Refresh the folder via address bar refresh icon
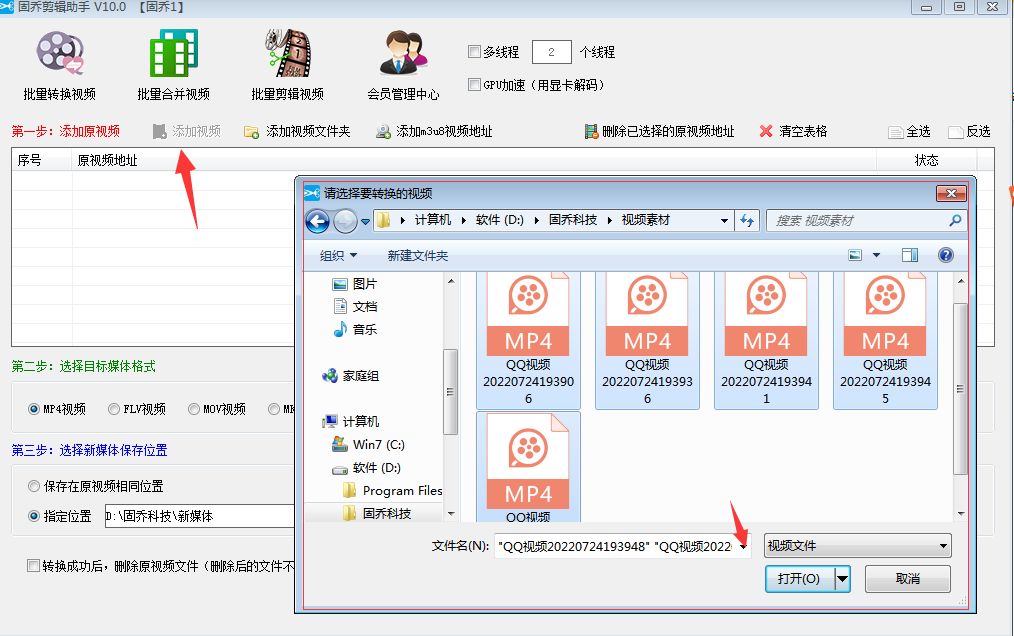 747,221
